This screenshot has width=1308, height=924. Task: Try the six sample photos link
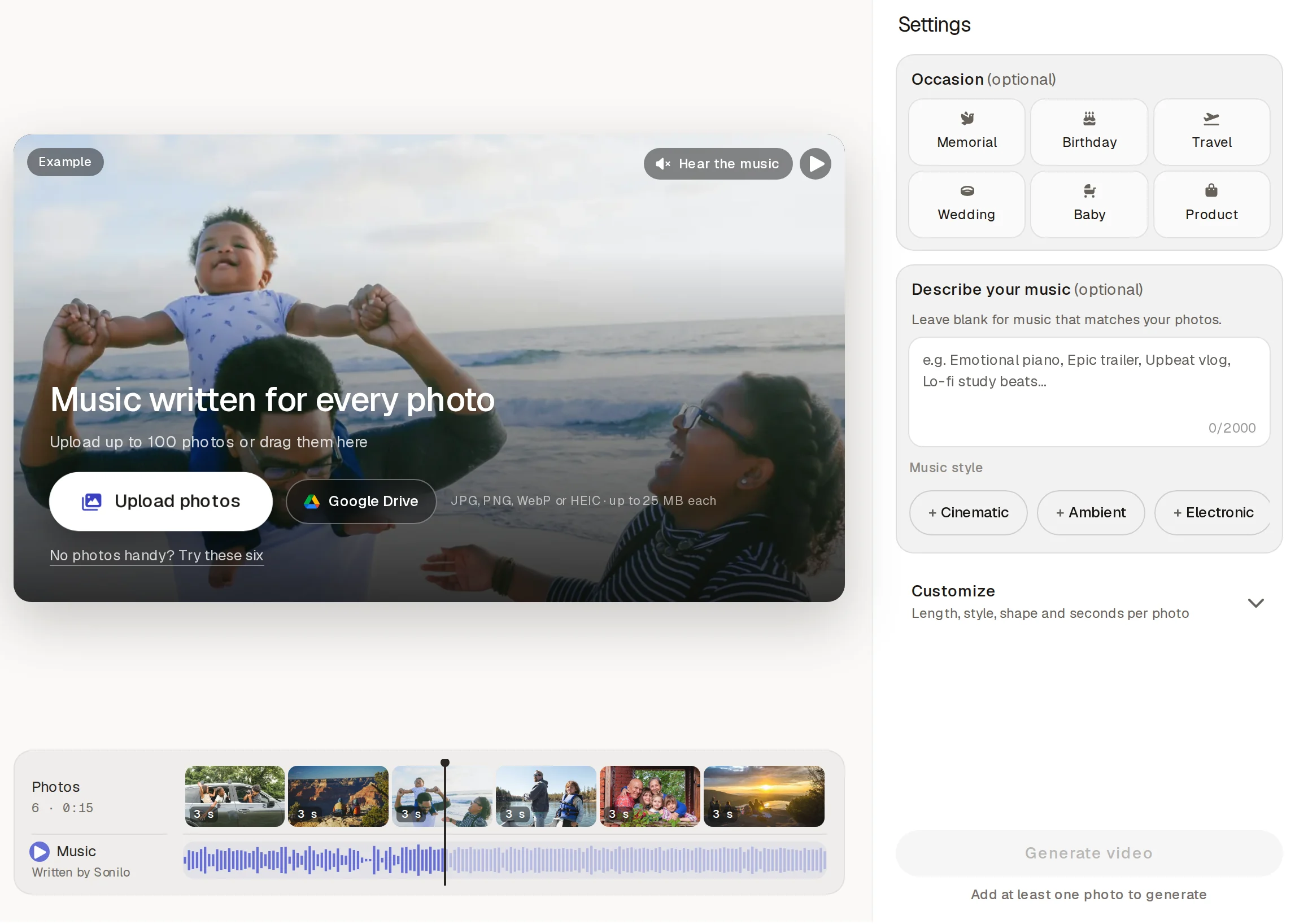click(156, 556)
